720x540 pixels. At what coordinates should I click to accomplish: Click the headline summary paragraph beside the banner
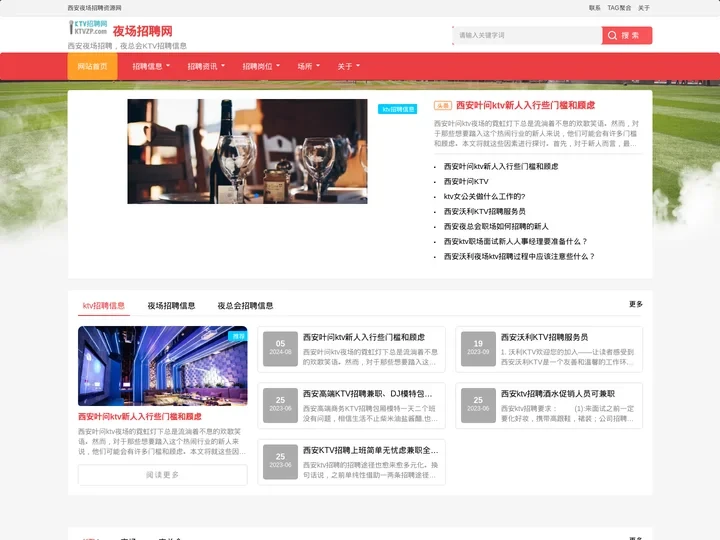536,134
